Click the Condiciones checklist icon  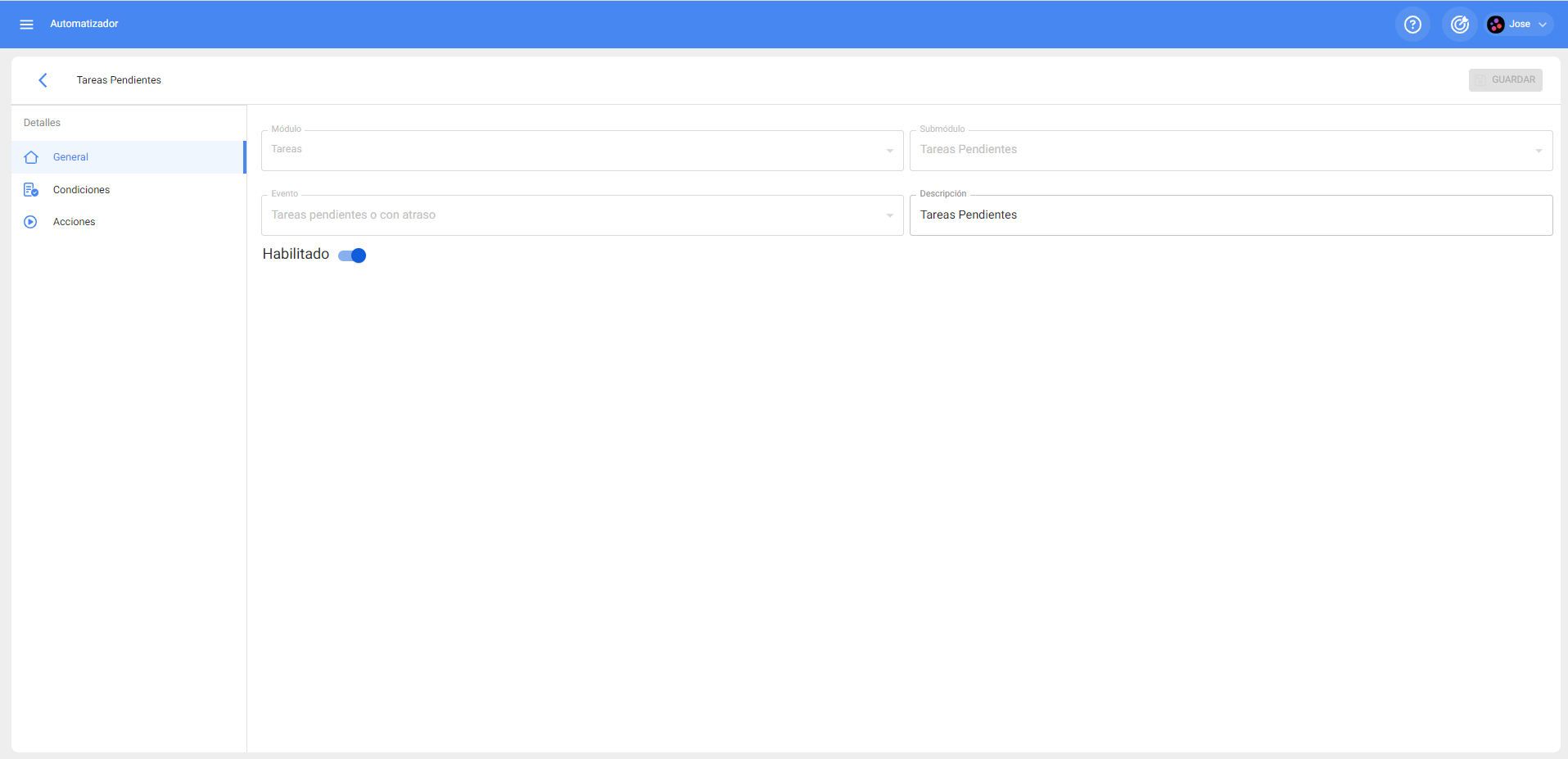click(x=31, y=190)
